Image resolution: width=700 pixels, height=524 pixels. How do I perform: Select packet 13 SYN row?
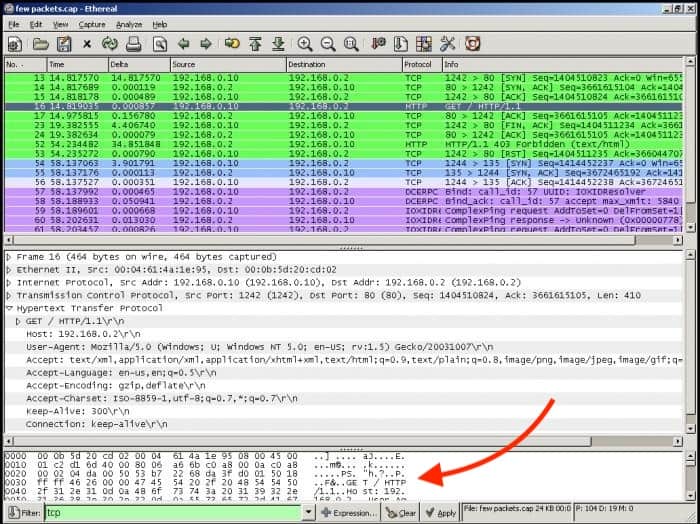(343, 78)
